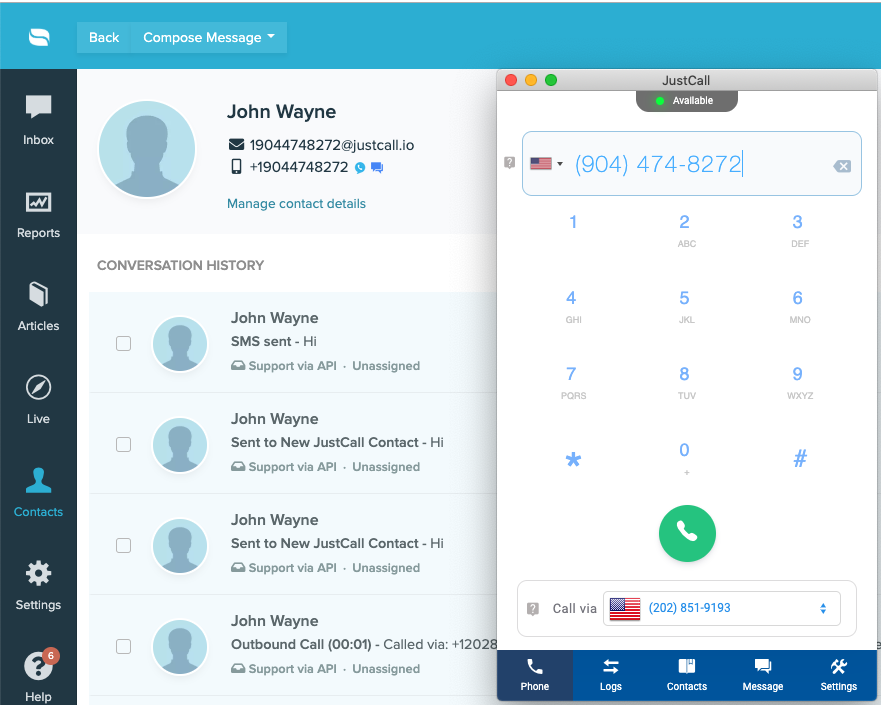This screenshot has width=881, height=705.
Task: Click John Wayne avatar in Outbound Call row
Action: 180,647
